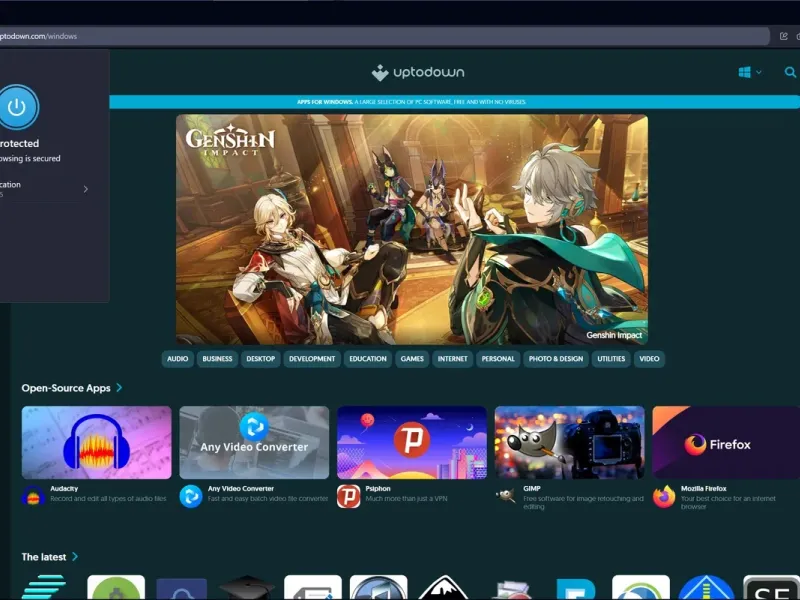Click the share icon in address bar
This screenshot has height=600, width=800.
(x=784, y=36)
